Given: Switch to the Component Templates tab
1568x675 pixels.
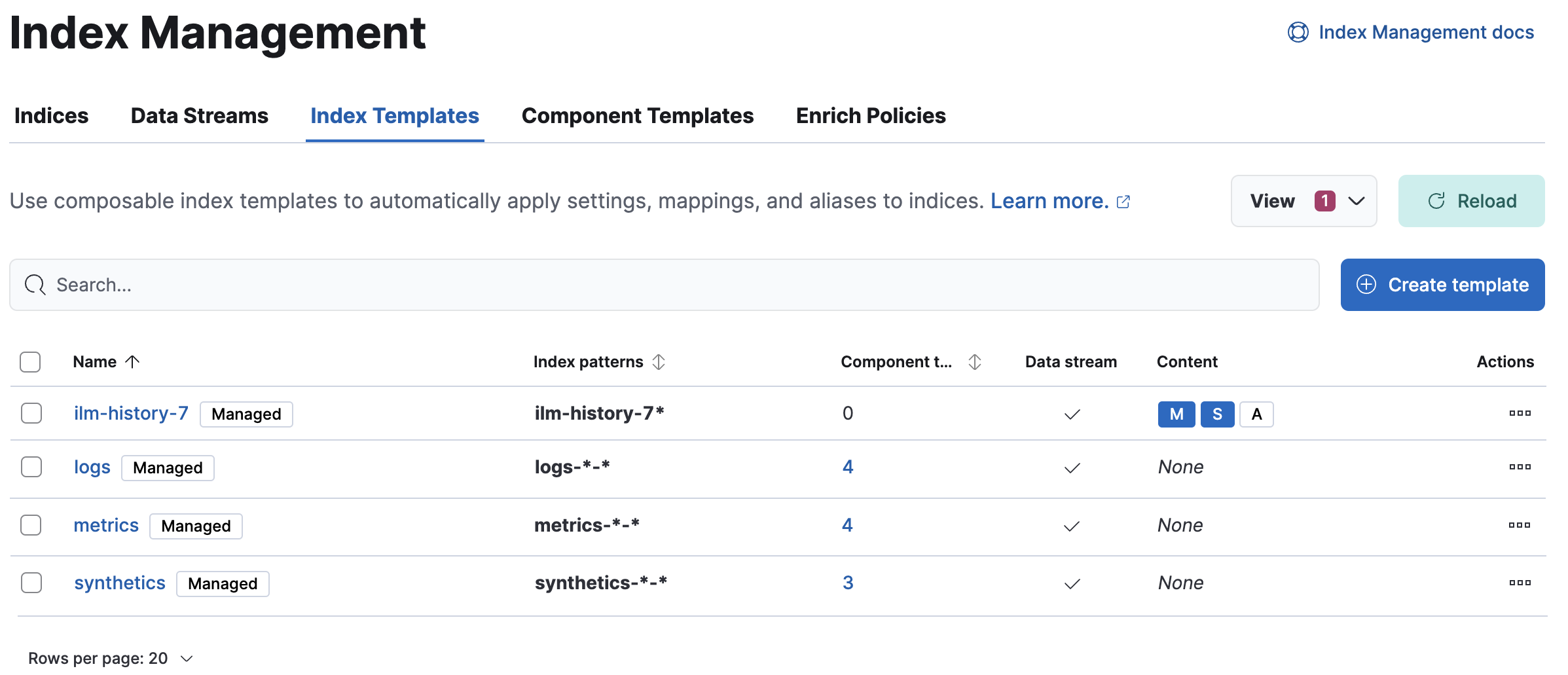Looking at the screenshot, I should [x=637, y=115].
